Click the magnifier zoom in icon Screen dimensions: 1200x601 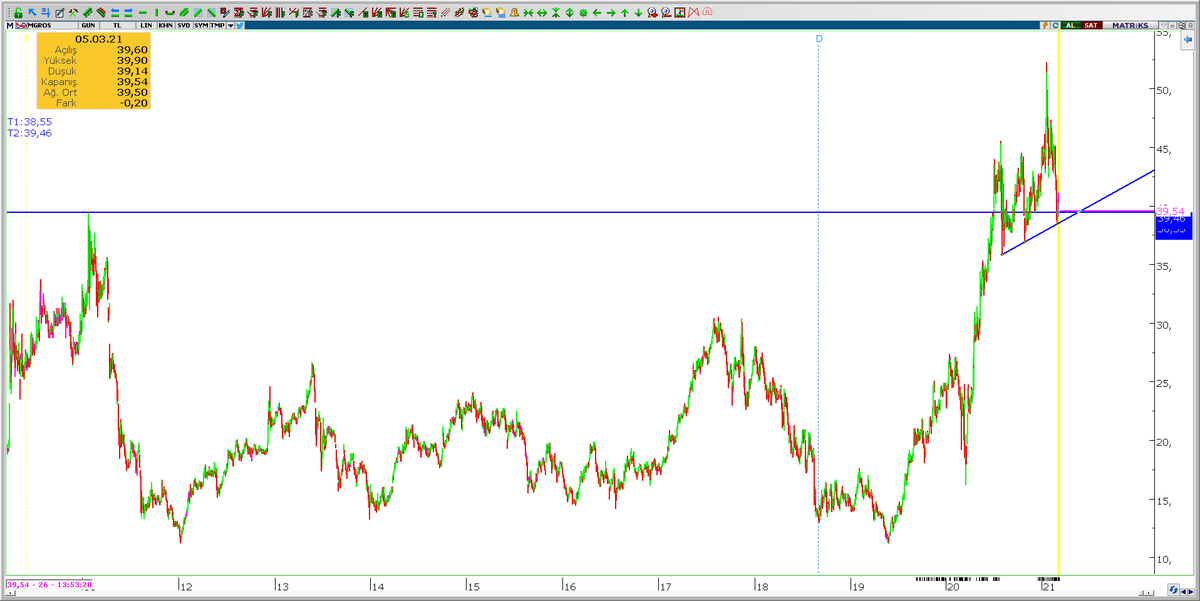652,12
